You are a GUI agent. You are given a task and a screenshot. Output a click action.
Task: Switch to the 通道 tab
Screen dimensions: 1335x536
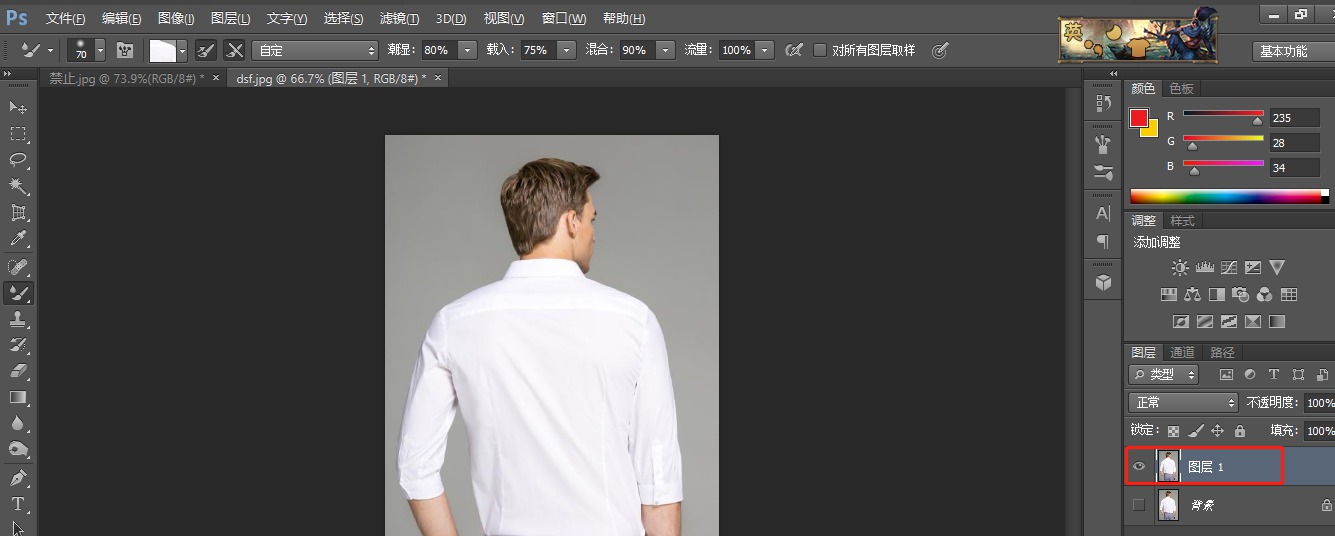[x=1183, y=352]
